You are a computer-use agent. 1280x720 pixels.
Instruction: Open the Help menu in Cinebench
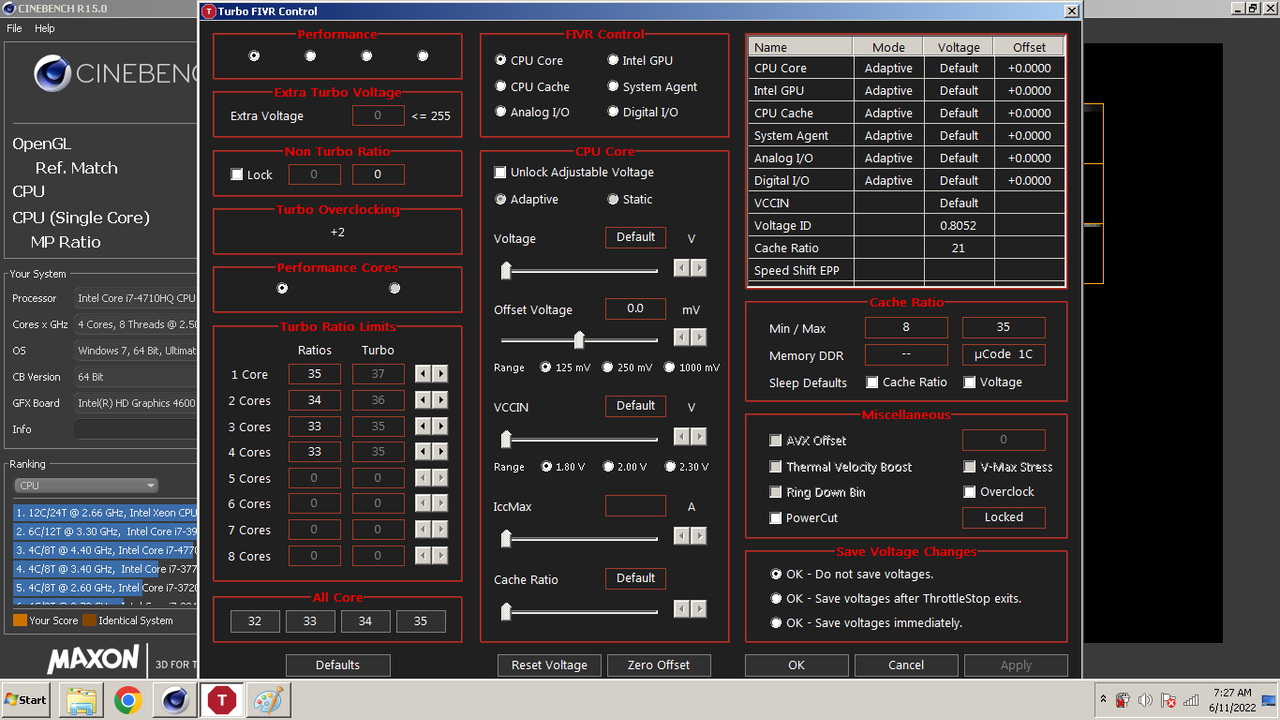(45, 28)
